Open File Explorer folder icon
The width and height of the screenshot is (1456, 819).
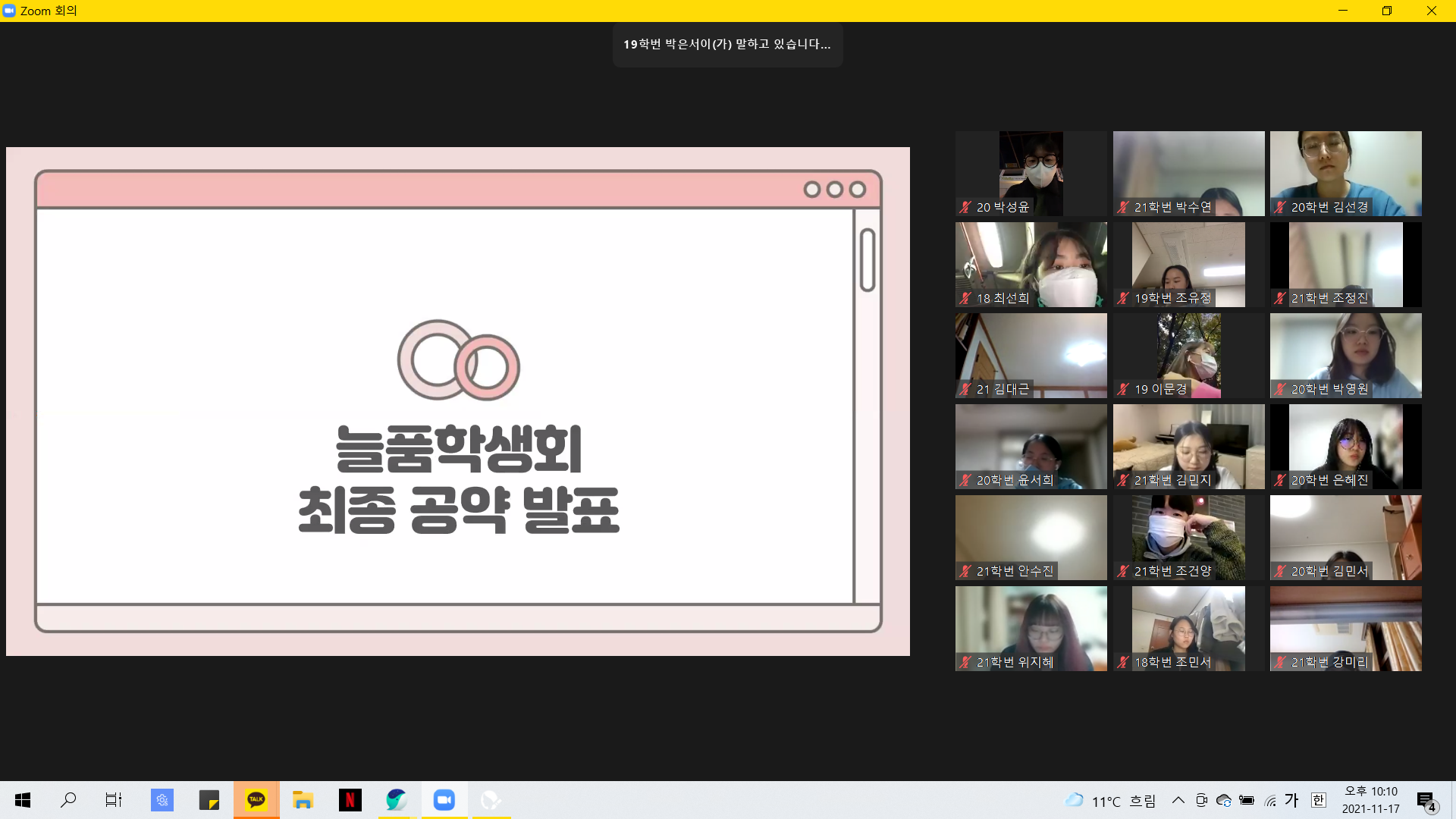pos(303,800)
